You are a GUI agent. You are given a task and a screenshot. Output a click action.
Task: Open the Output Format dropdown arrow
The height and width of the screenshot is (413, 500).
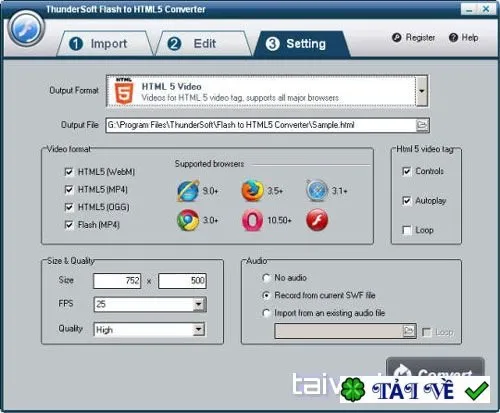[422, 91]
